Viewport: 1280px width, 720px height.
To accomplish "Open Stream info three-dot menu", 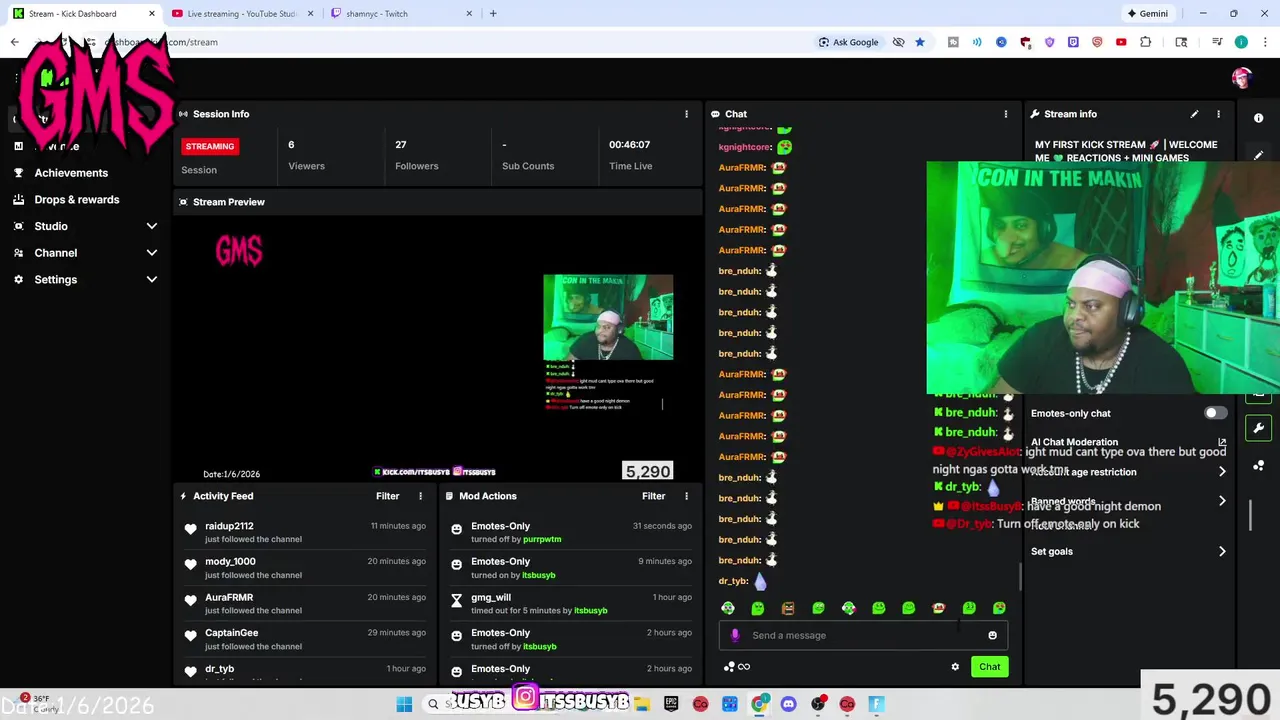I will pos(1218,114).
